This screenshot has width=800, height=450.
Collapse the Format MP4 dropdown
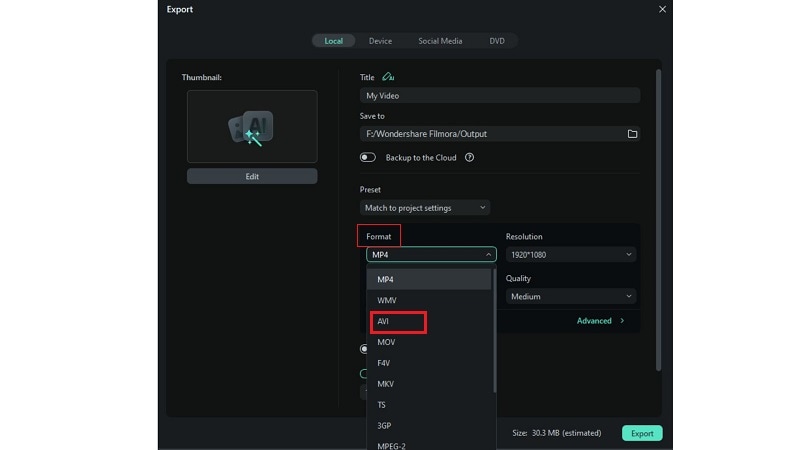[x=431, y=255]
